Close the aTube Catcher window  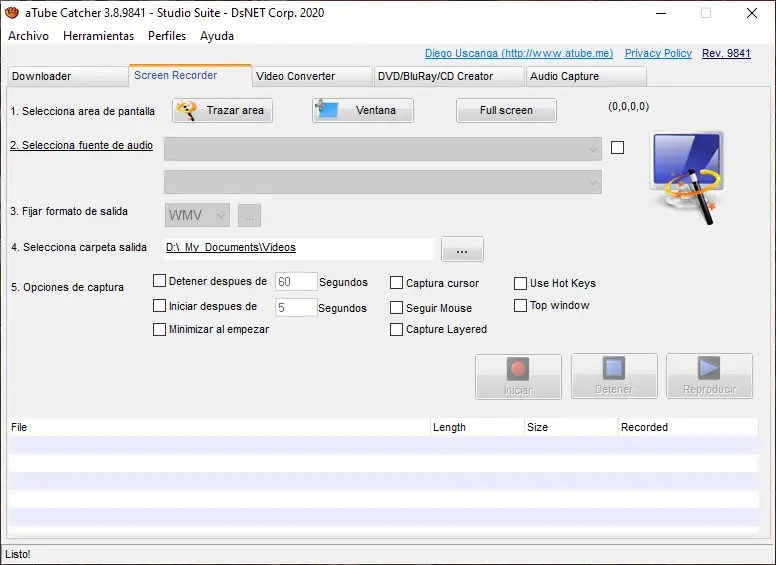752,13
